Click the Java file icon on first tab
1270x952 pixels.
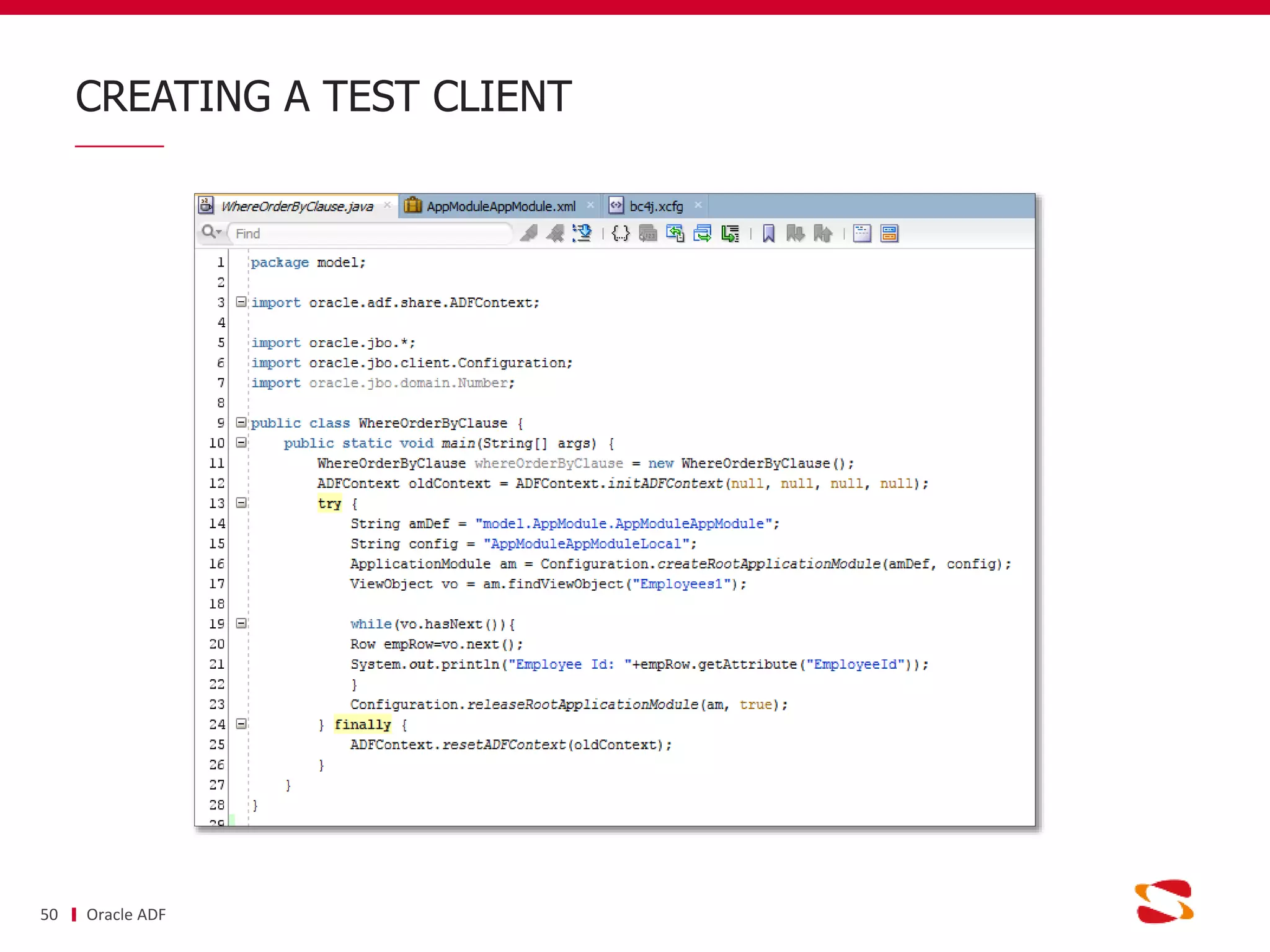pos(206,205)
